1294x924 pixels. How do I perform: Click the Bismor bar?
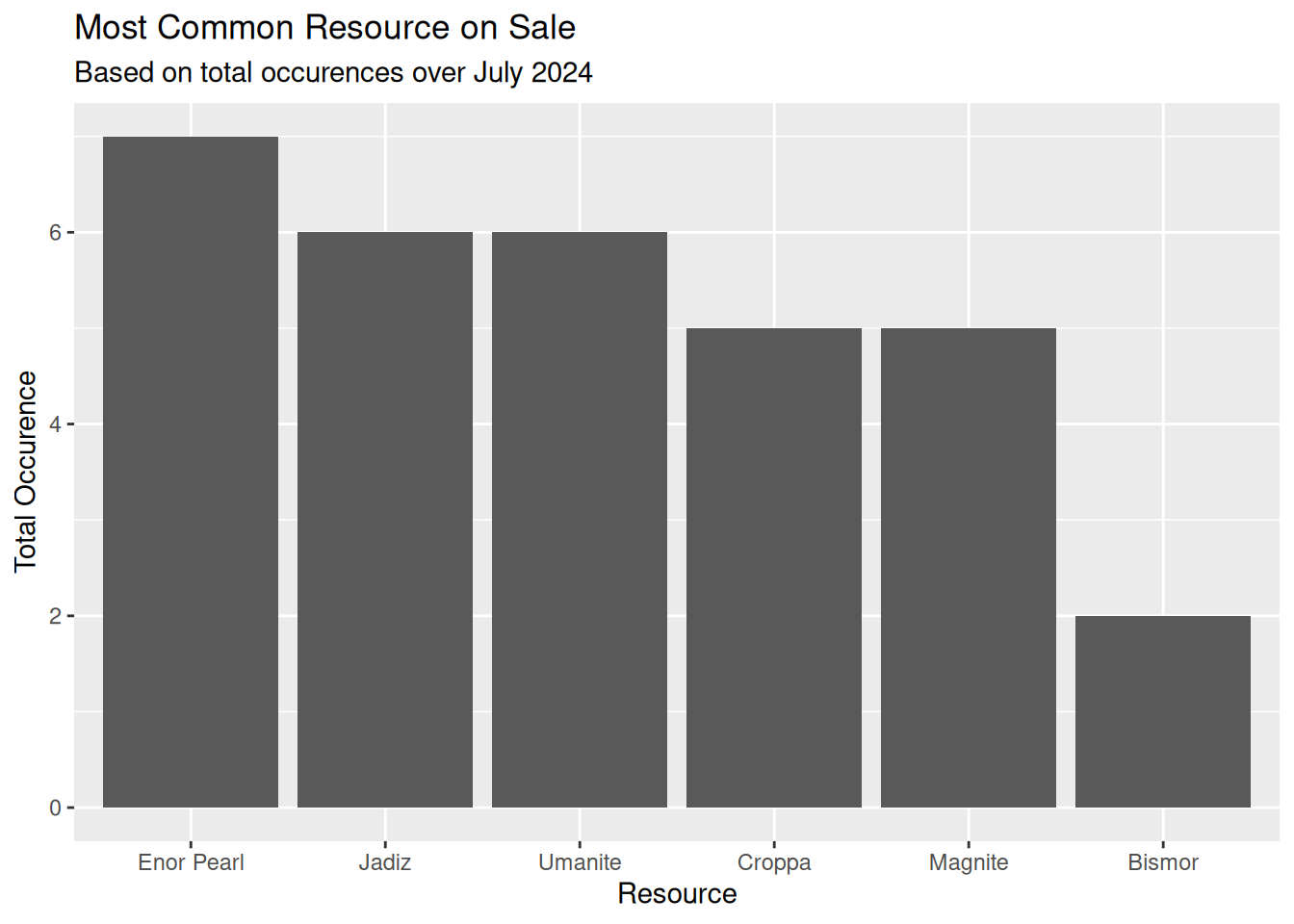pos(1163,711)
